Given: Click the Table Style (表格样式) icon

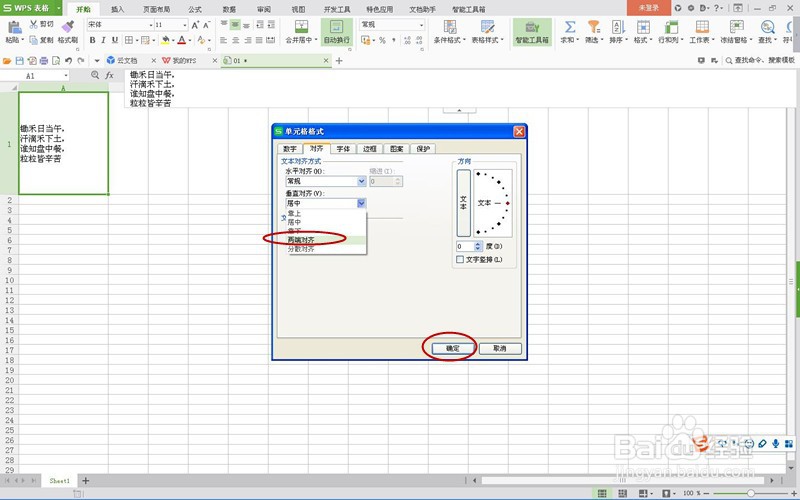Looking at the screenshot, I should [x=487, y=27].
